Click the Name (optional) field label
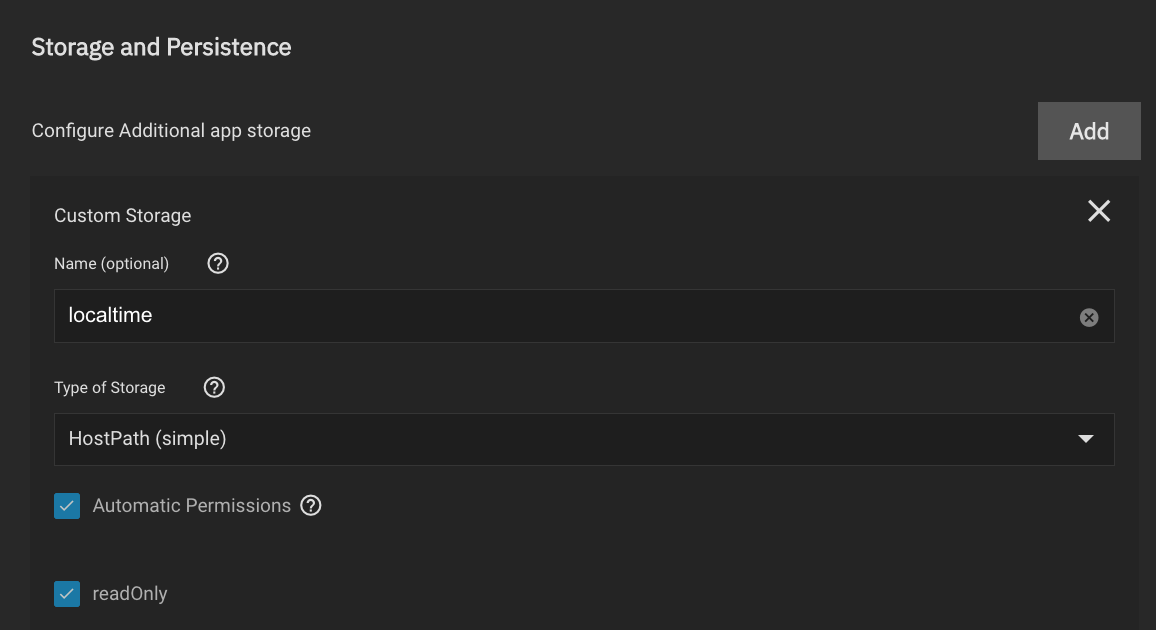 (111, 264)
